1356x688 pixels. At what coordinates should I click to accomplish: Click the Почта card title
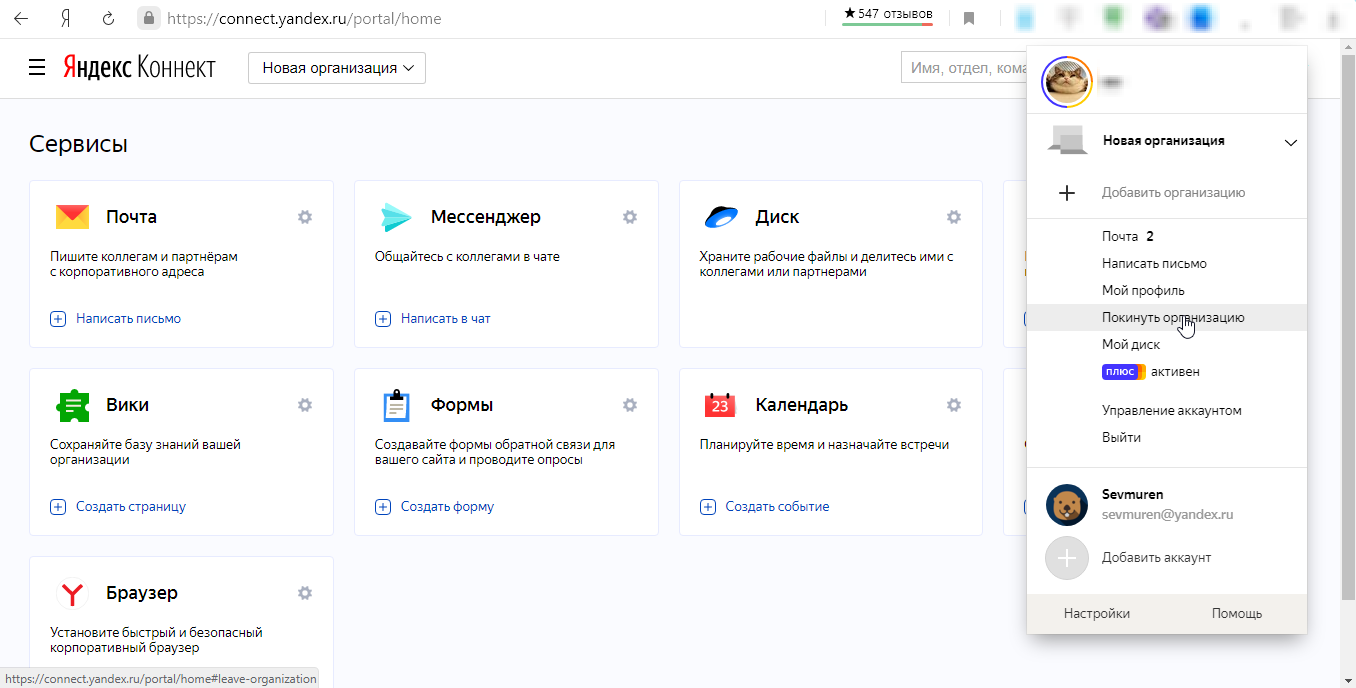point(131,217)
